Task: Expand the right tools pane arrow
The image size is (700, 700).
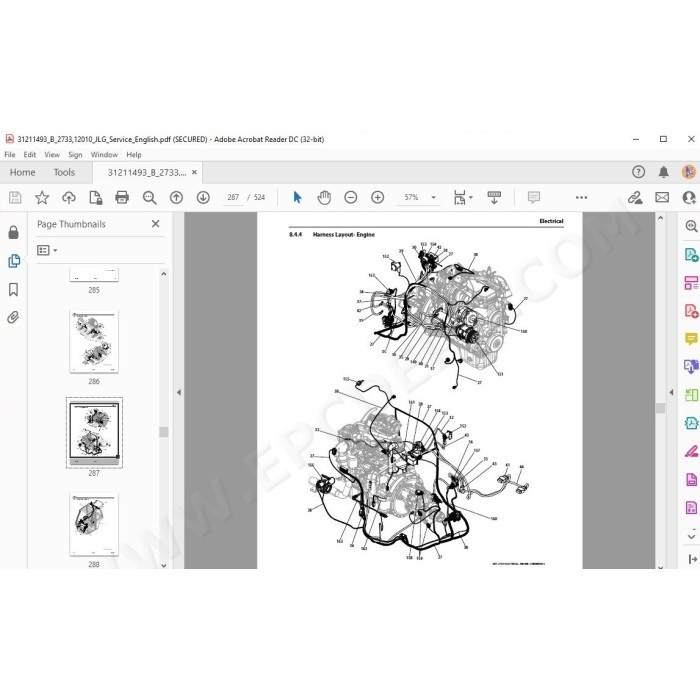Action: (x=671, y=392)
